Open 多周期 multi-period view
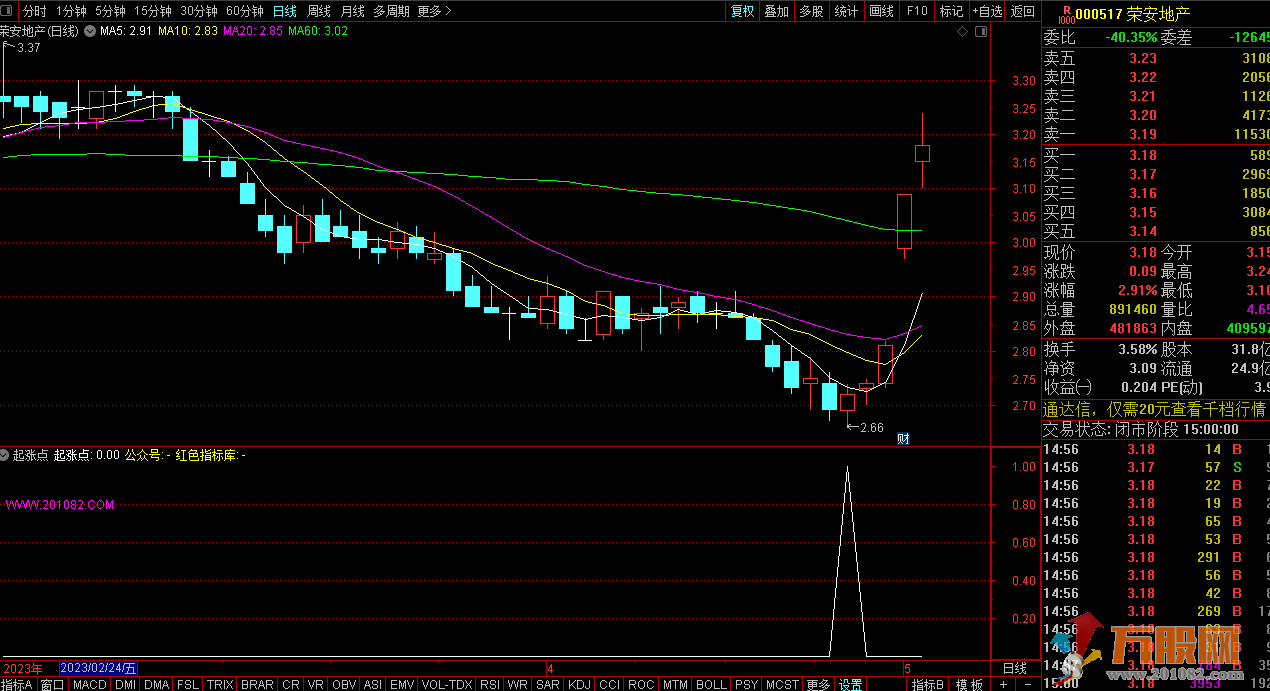 pyautogui.click(x=391, y=11)
